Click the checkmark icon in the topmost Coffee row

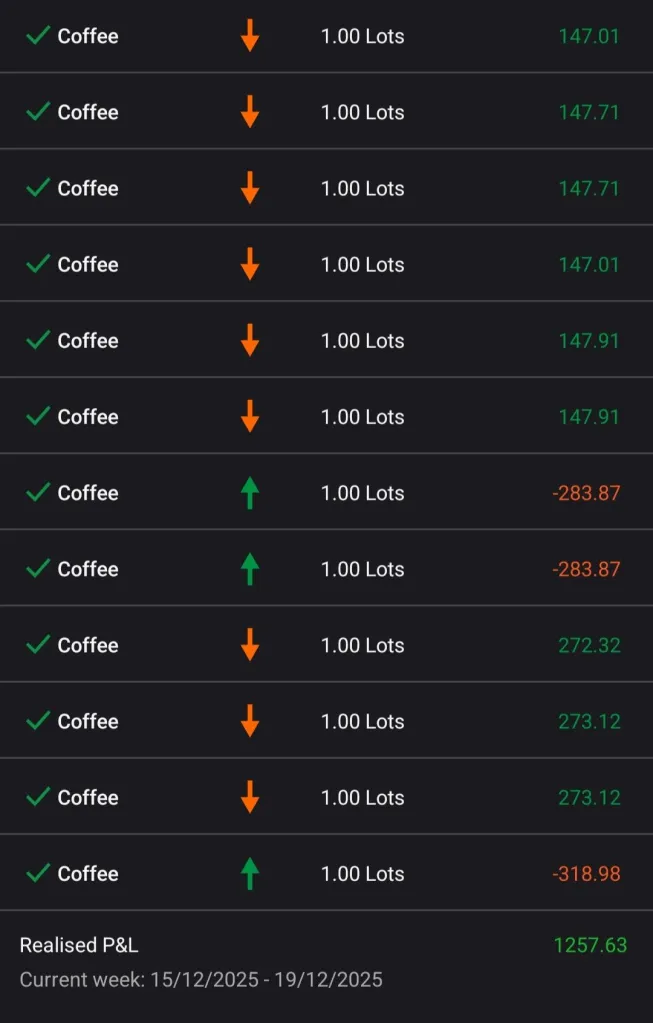tap(38, 36)
